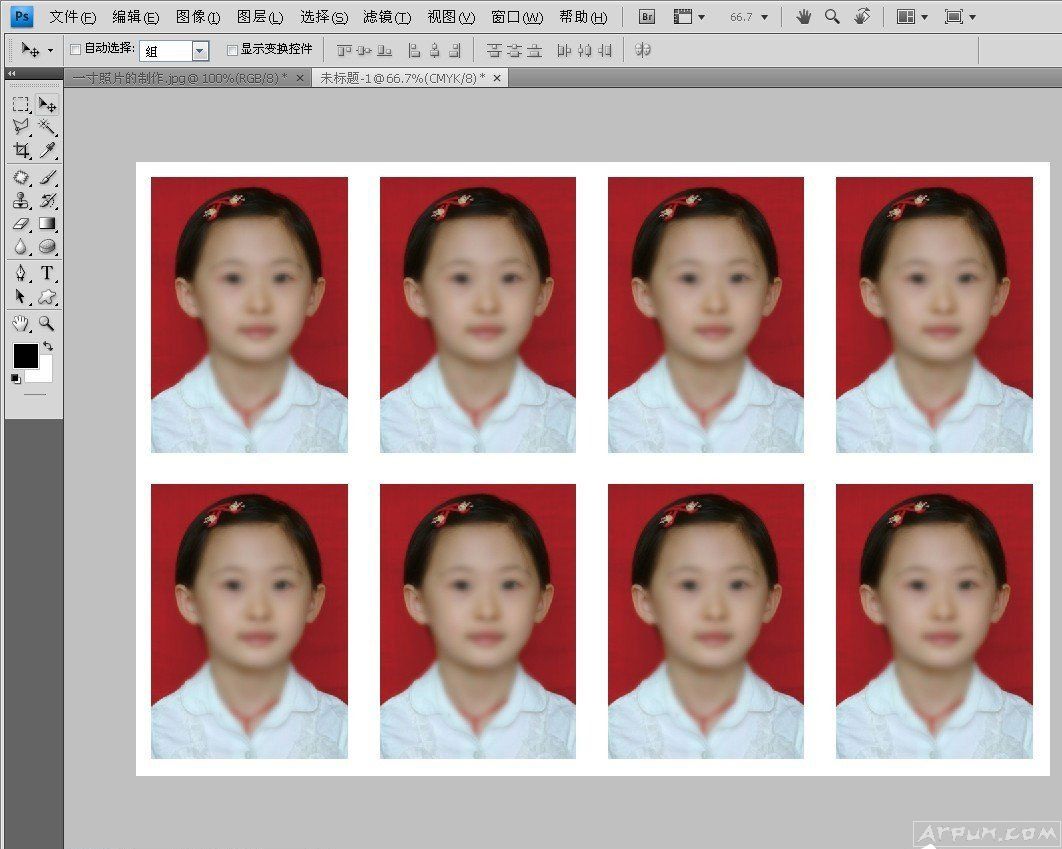The image size is (1062, 849).
Task: Select the Gradient tool
Action: [47, 224]
